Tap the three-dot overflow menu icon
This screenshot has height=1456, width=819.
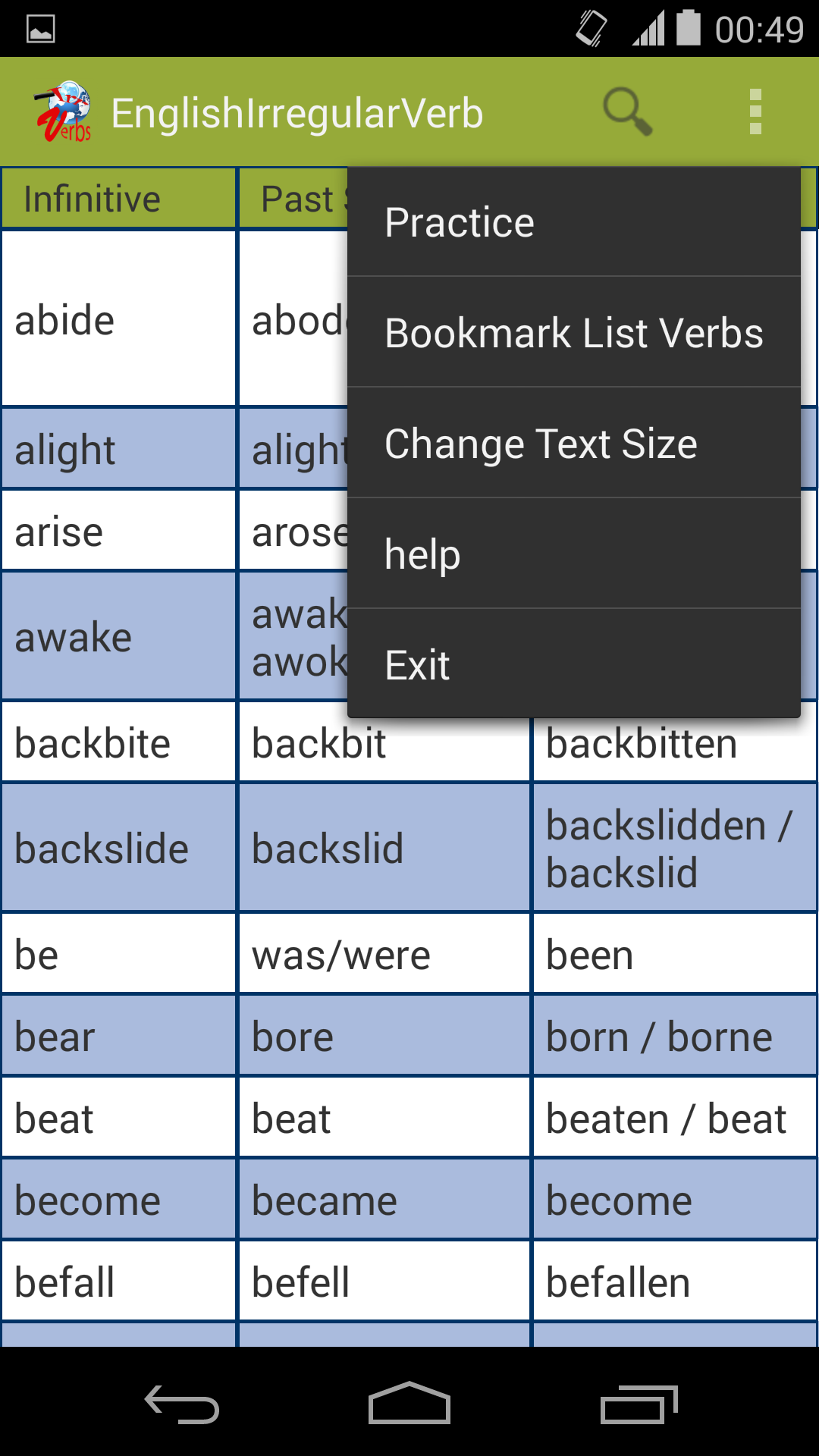point(755,111)
